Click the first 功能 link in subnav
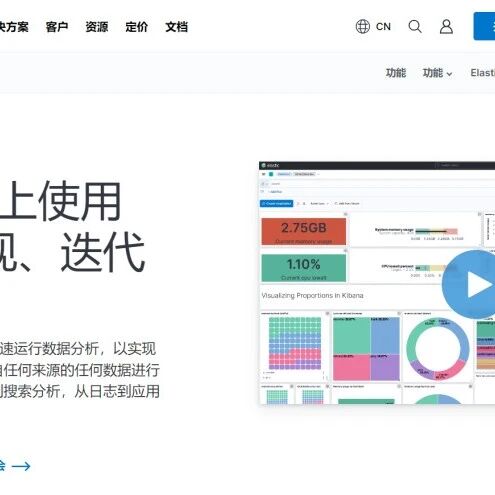495x495 pixels. [x=396, y=73]
